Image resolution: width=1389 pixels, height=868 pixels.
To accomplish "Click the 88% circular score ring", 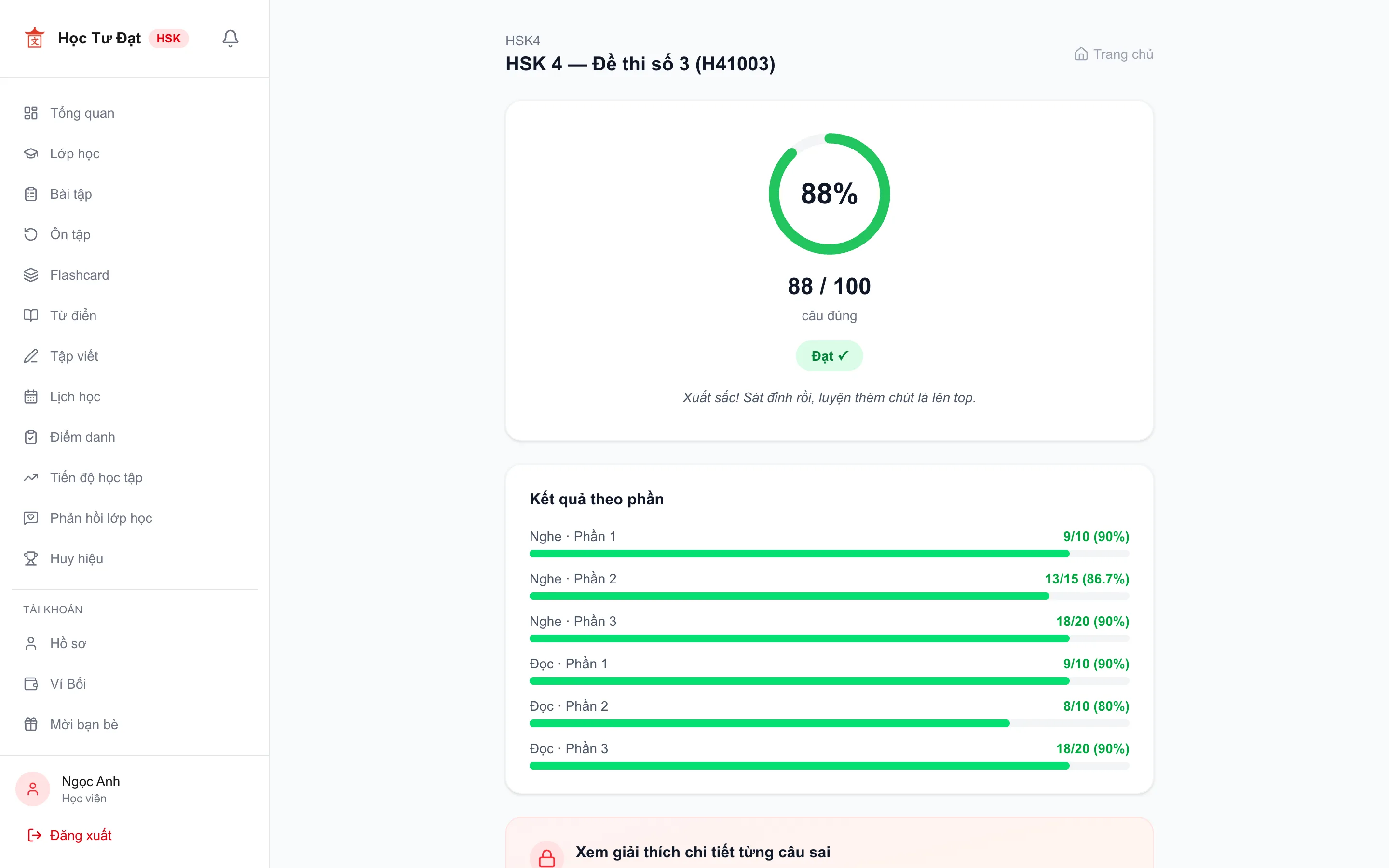I will (830, 194).
